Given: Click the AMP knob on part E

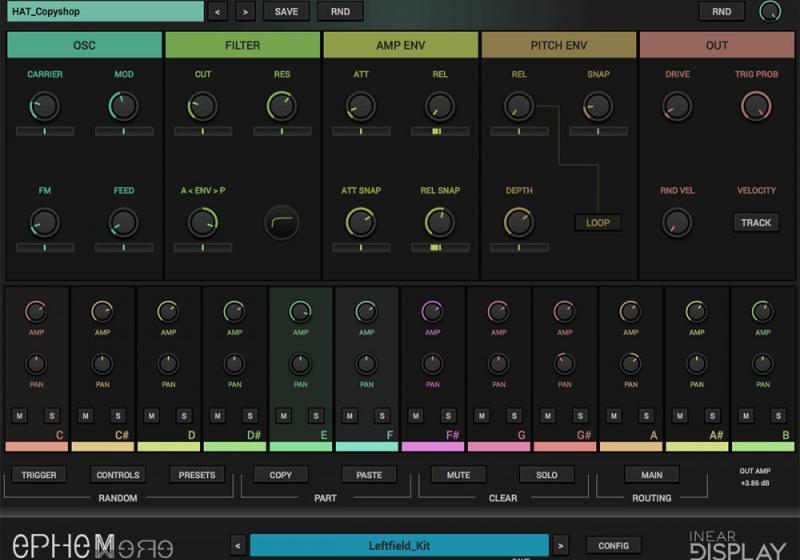Looking at the screenshot, I should click(x=300, y=312).
